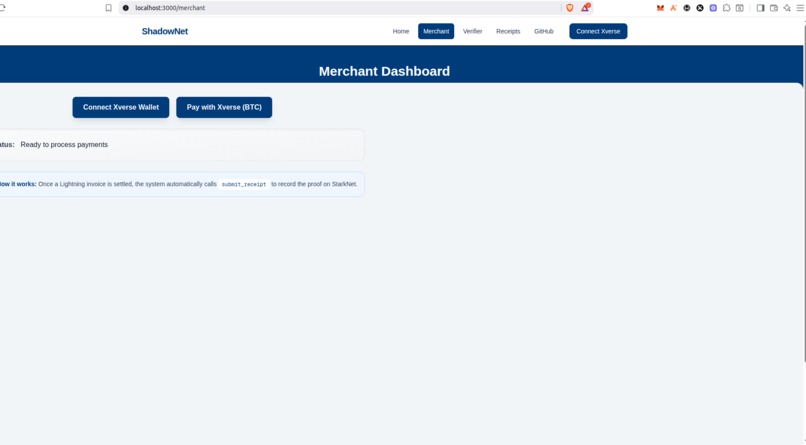The image size is (806, 445).
Task: Toggle the browser sidebar panel icon
Action: tap(760, 8)
